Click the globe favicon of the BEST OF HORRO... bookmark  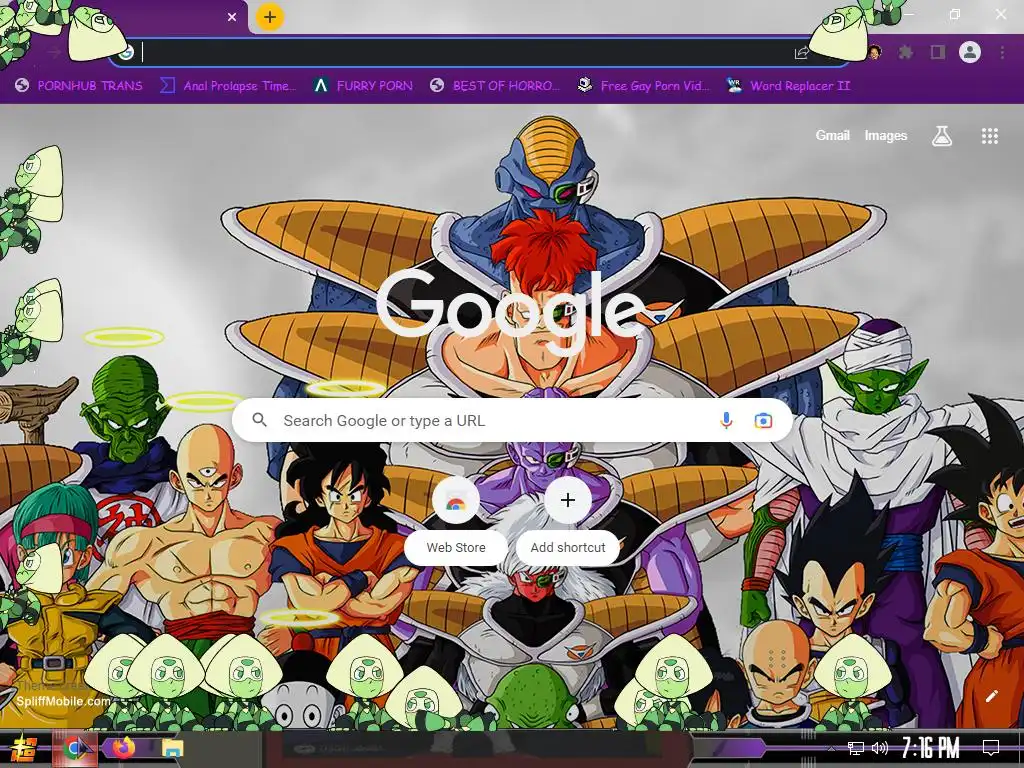pyautogui.click(x=437, y=86)
